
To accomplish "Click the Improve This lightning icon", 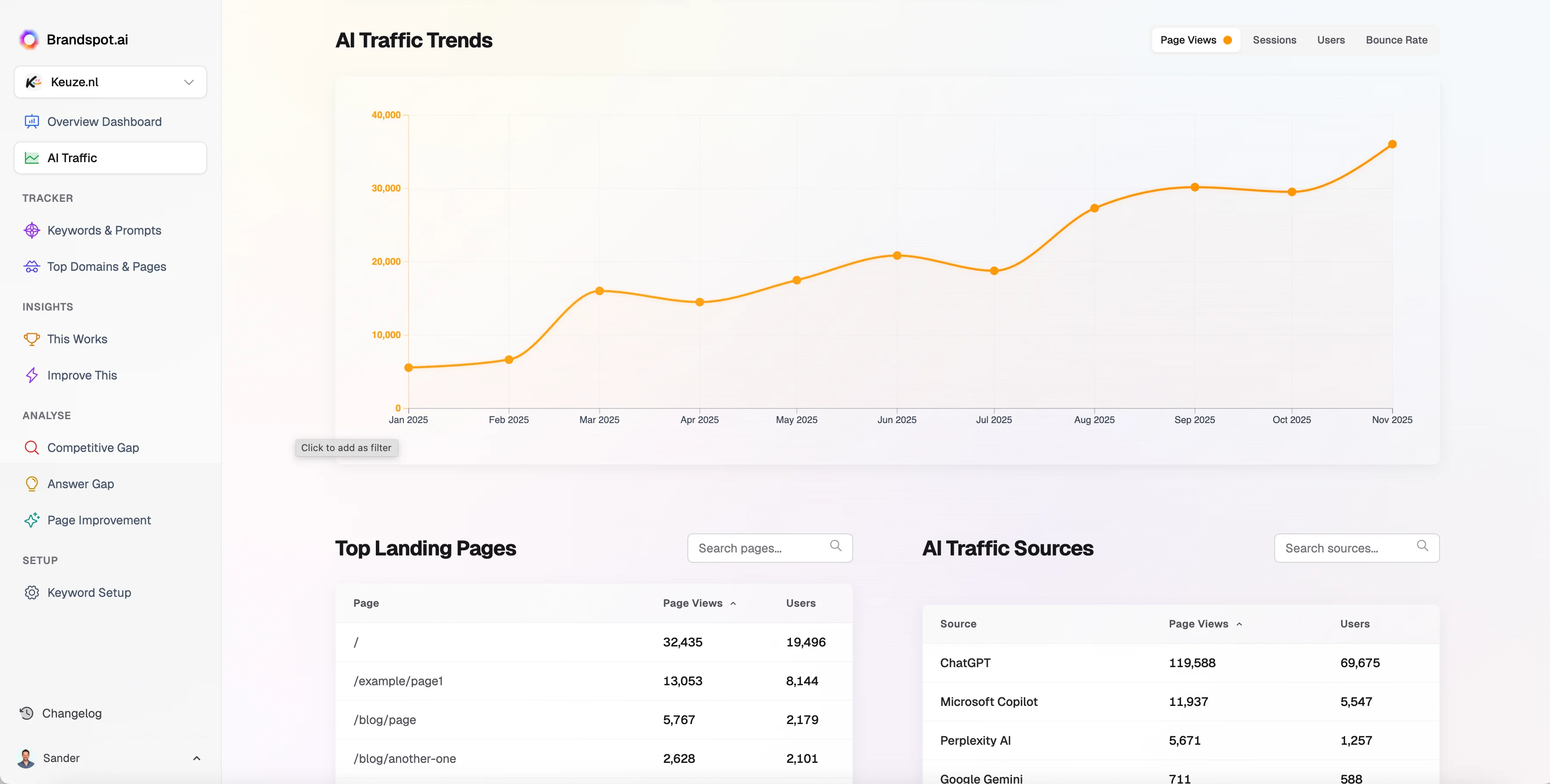I will tap(32, 375).
